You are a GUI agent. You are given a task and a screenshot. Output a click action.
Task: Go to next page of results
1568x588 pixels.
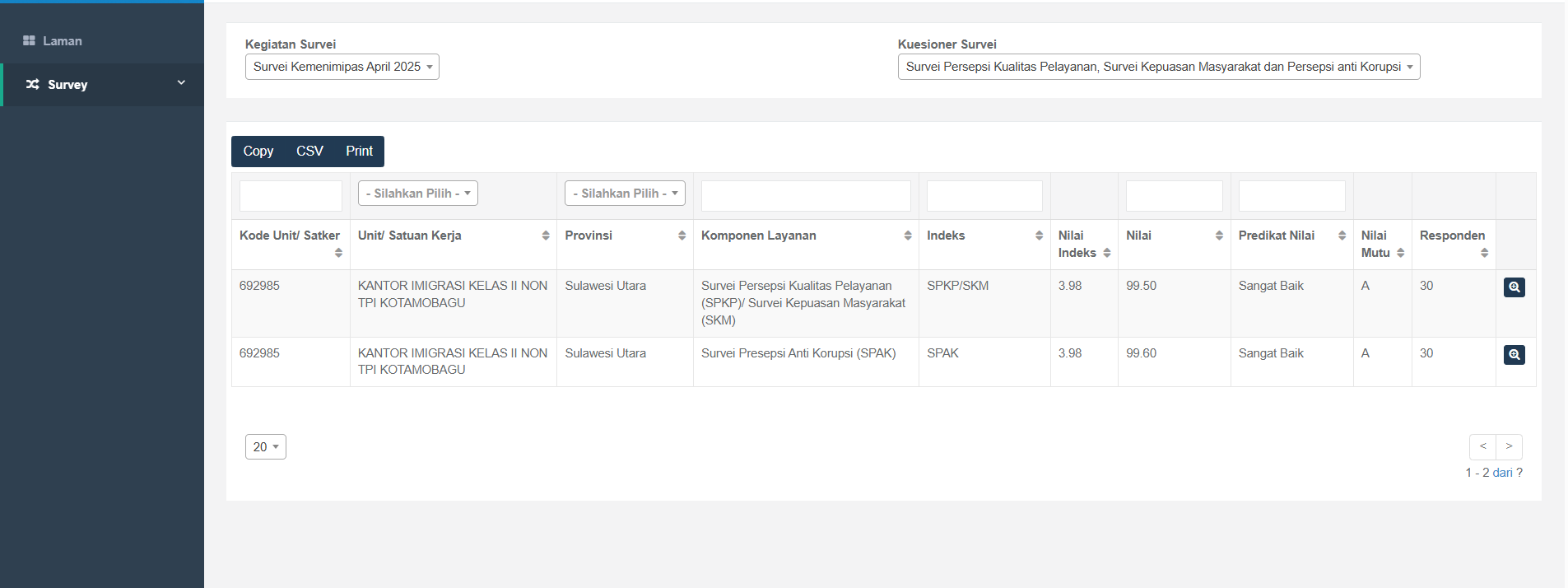1509,446
